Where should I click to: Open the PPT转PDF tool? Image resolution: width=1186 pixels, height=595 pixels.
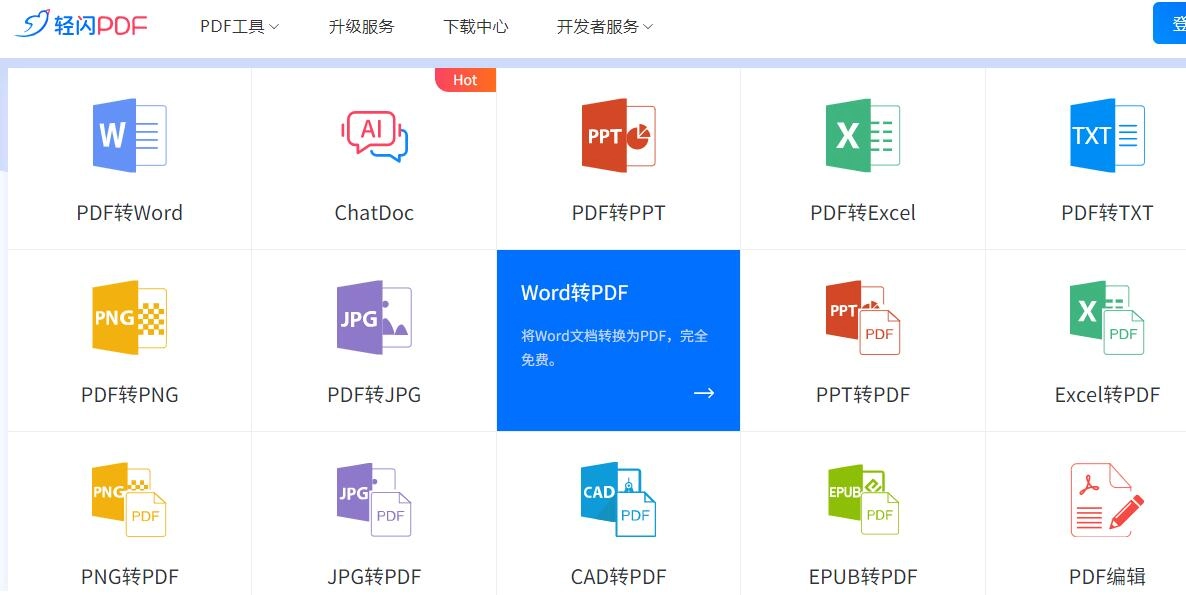point(863,342)
